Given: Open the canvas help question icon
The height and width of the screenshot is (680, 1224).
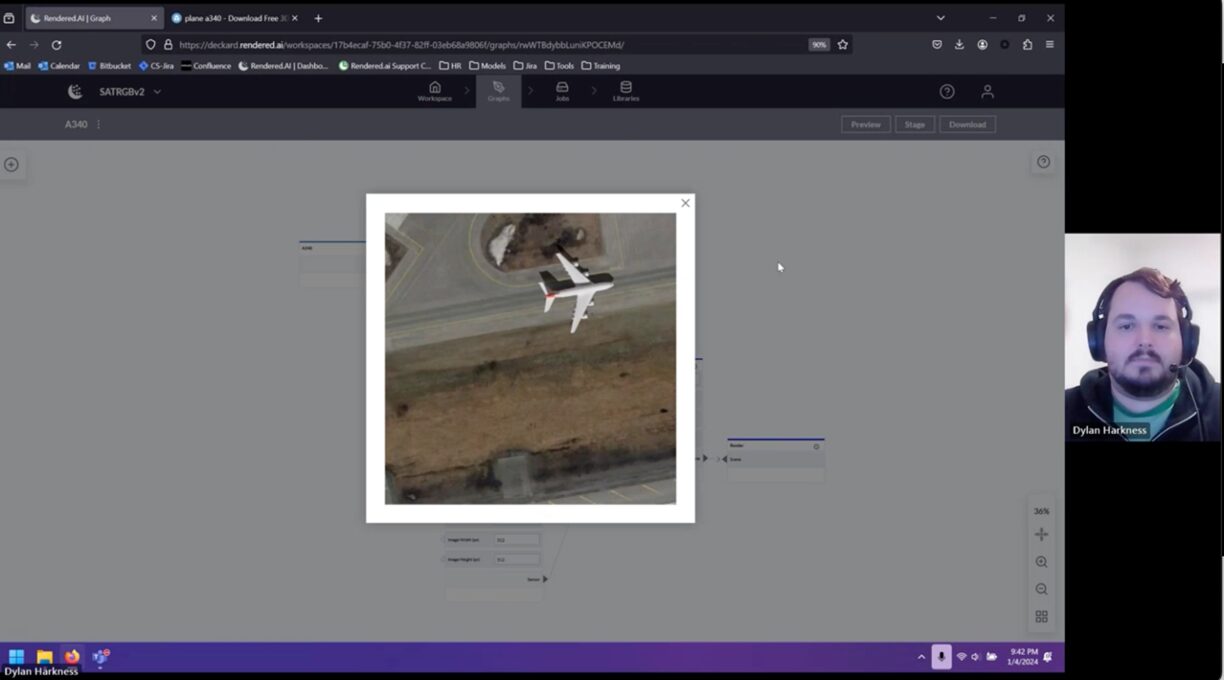Looking at the screenshot, I should [1043, 162].
